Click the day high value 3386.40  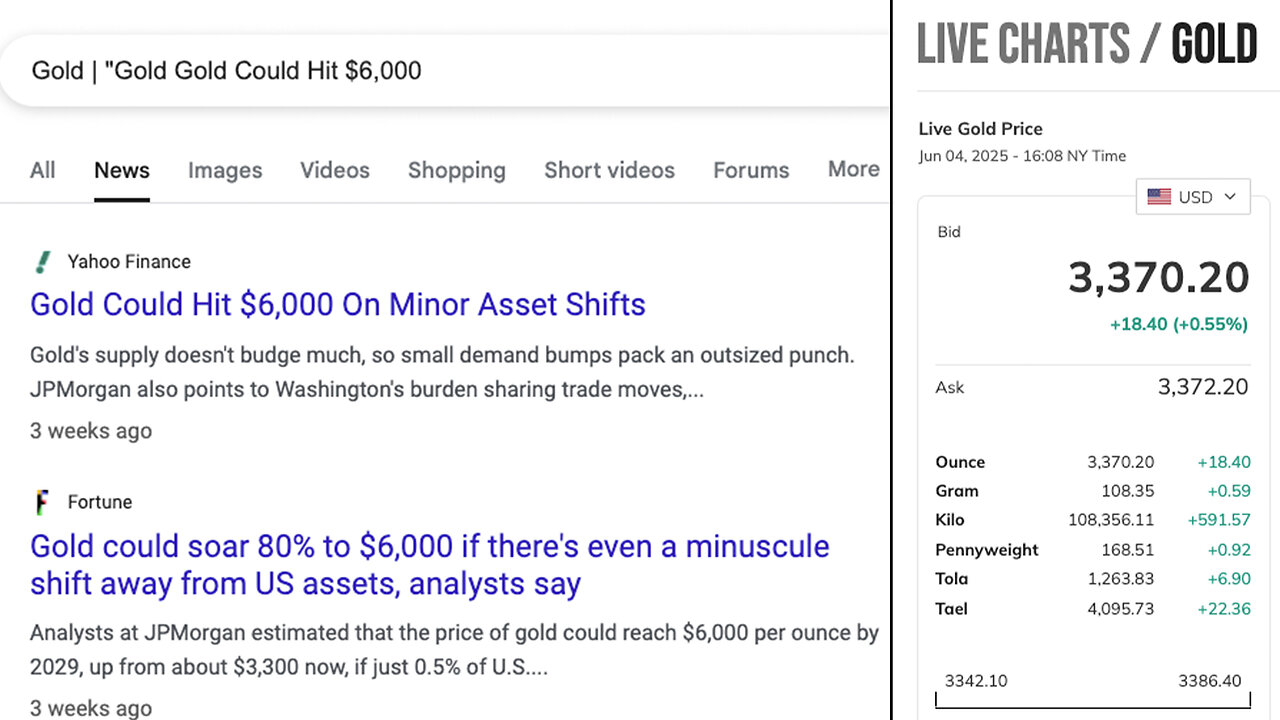coord(1210,681)
